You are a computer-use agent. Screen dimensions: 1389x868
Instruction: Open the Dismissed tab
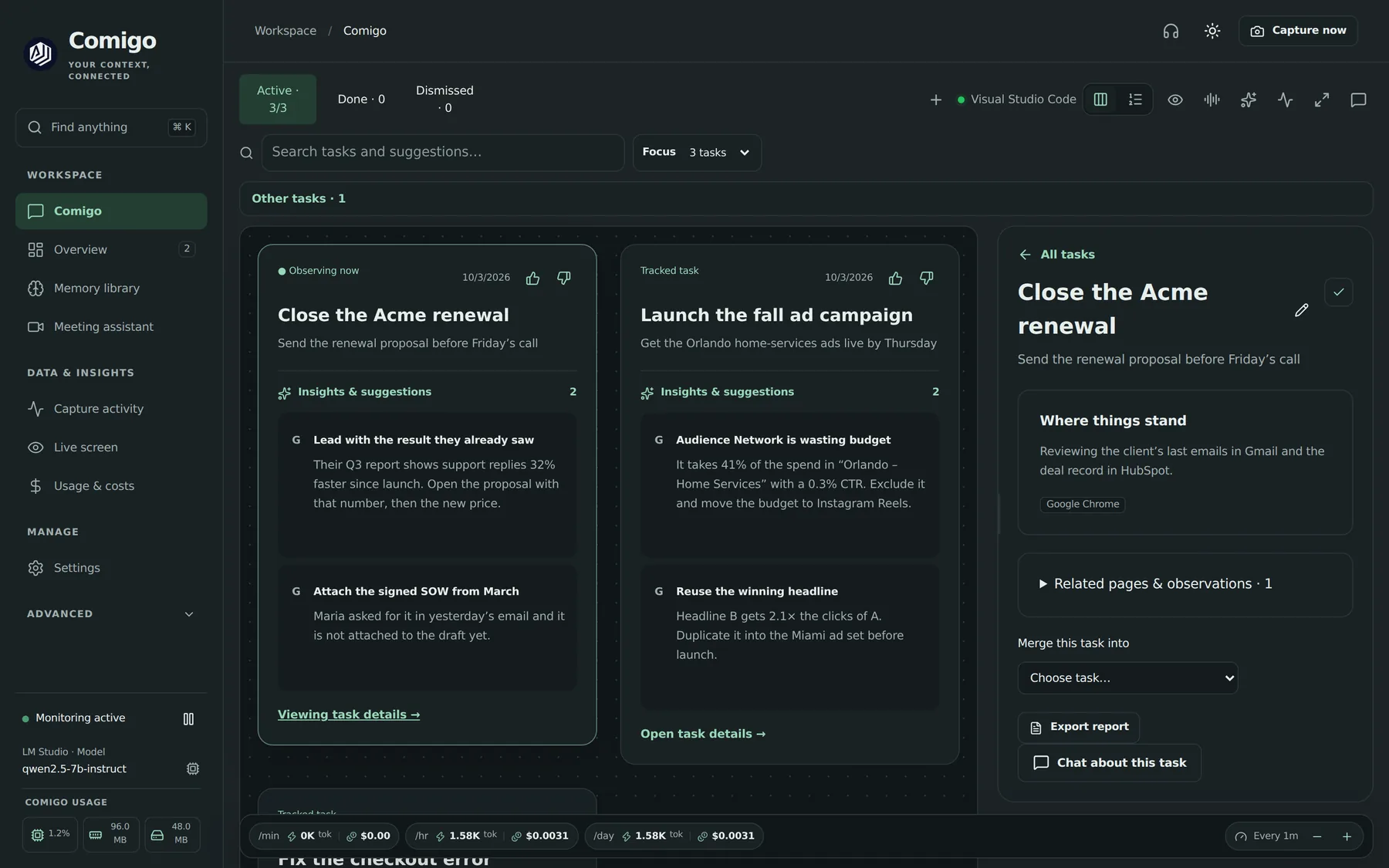(x=444, y=100)
